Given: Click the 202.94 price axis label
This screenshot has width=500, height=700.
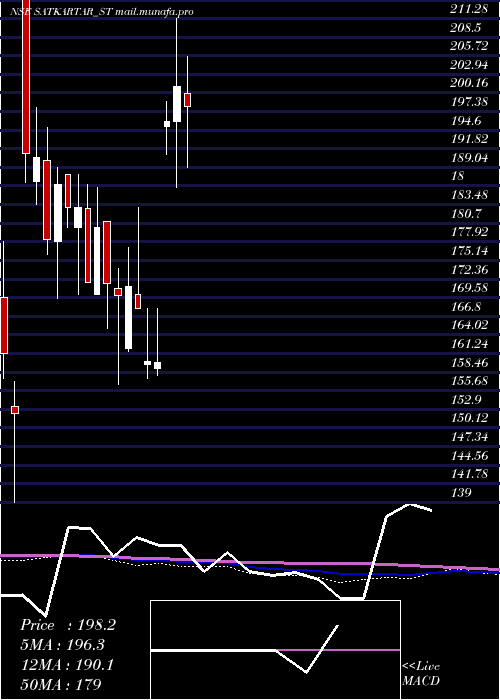Looking at the screenshot, I should [x=469, y=65].
